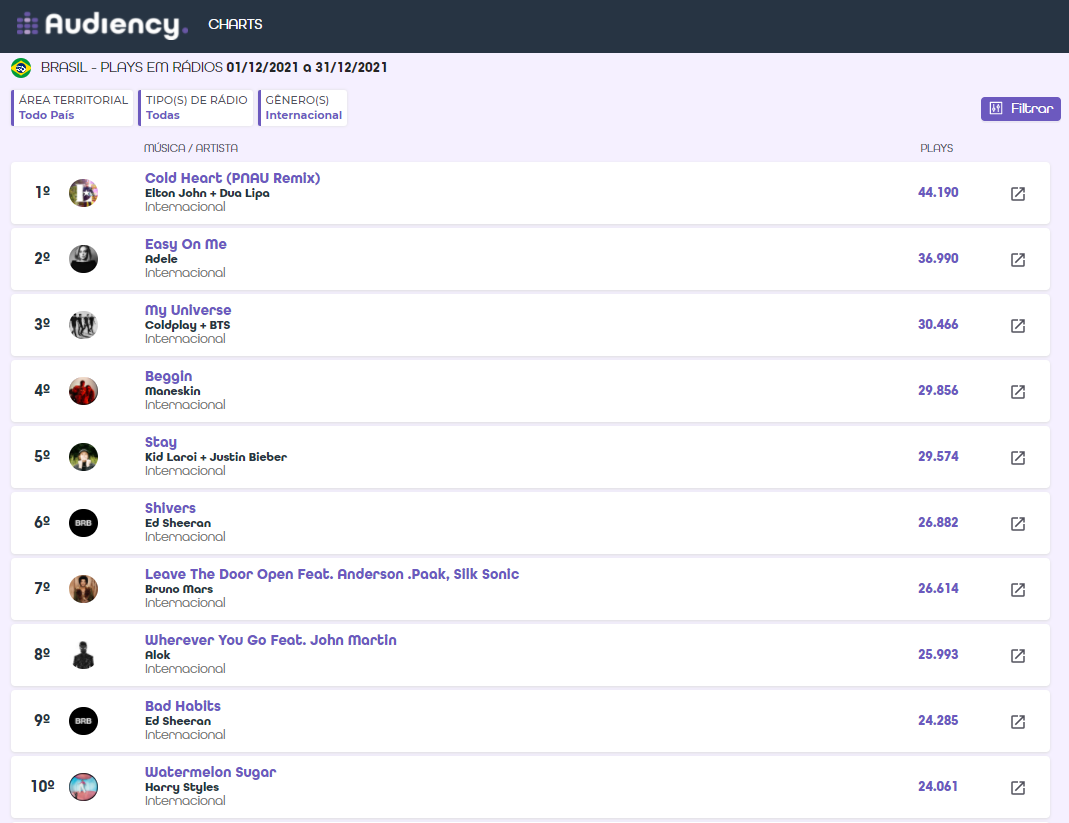Open external link icon for Leave The Door Open

1017,590
